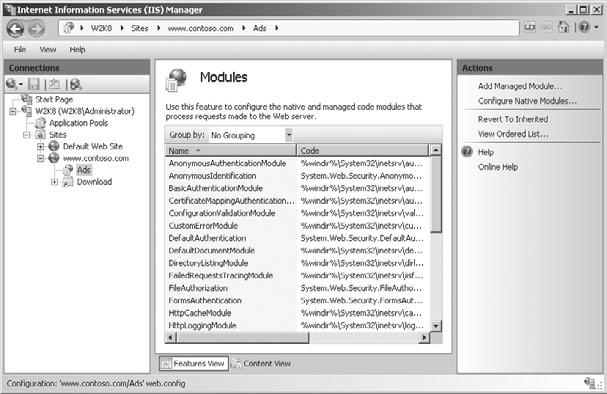Viewport: 607px width, 394px height.
Task: Expand the Default Web Site node
Action: pyautogui.click(x=40, y=147)
